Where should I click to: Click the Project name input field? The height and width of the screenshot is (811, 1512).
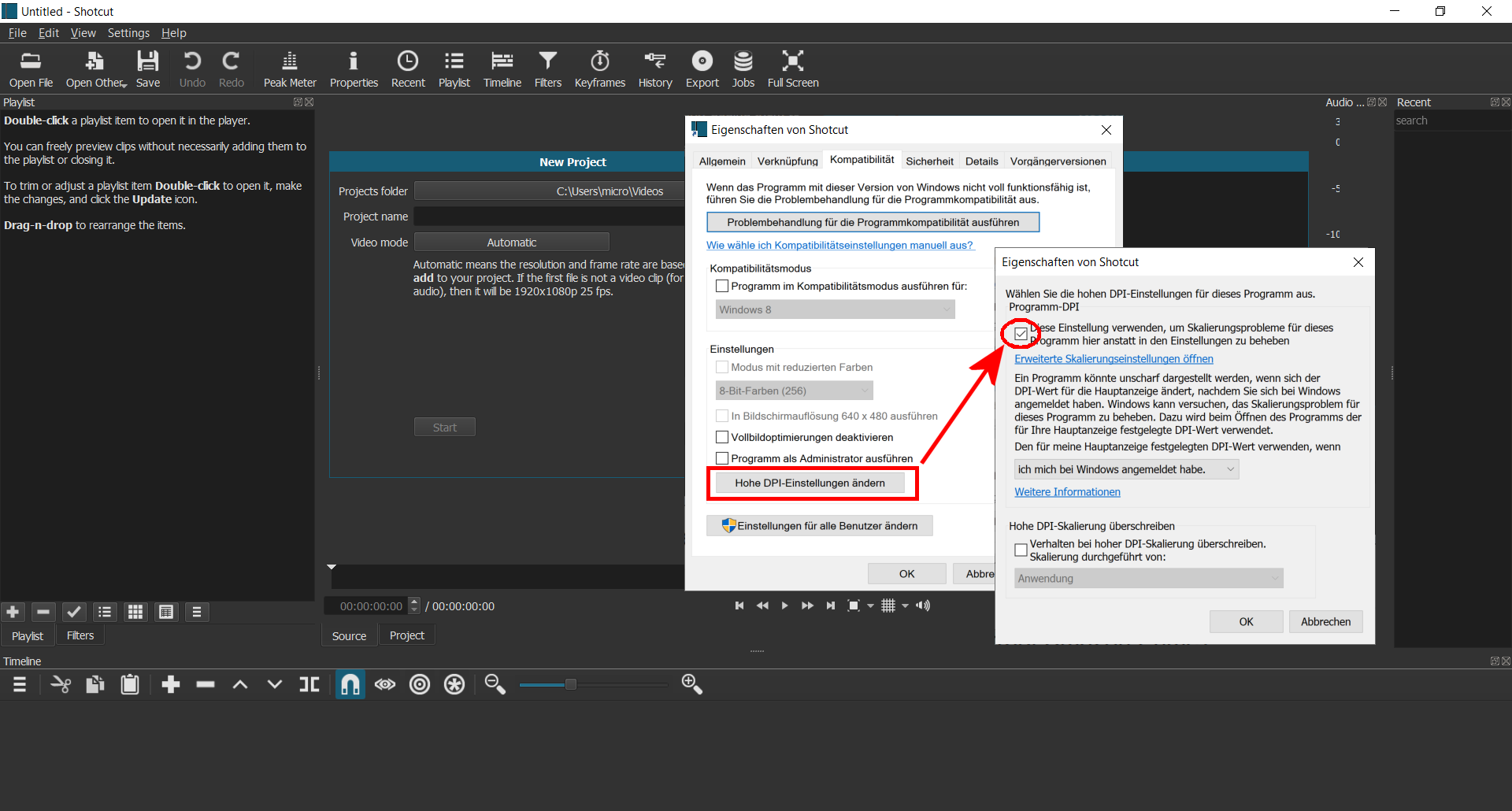click(549, 217)
